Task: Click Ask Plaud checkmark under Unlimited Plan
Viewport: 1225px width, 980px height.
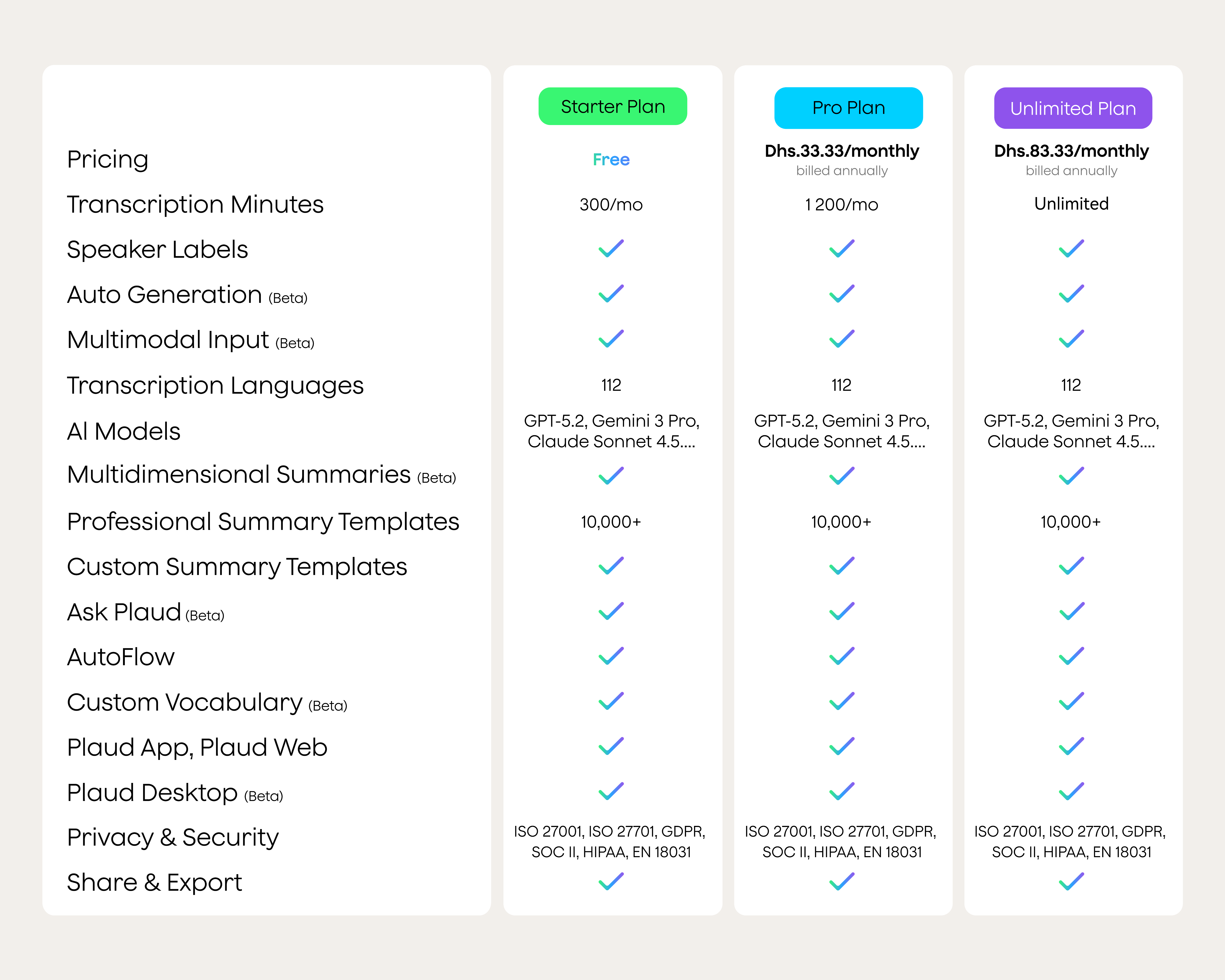Action: click(1071, 611)
